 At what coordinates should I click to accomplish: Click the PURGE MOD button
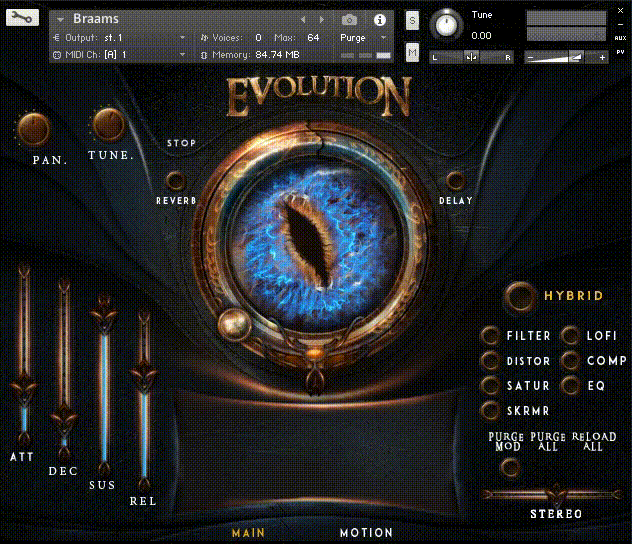coord(506,442)
